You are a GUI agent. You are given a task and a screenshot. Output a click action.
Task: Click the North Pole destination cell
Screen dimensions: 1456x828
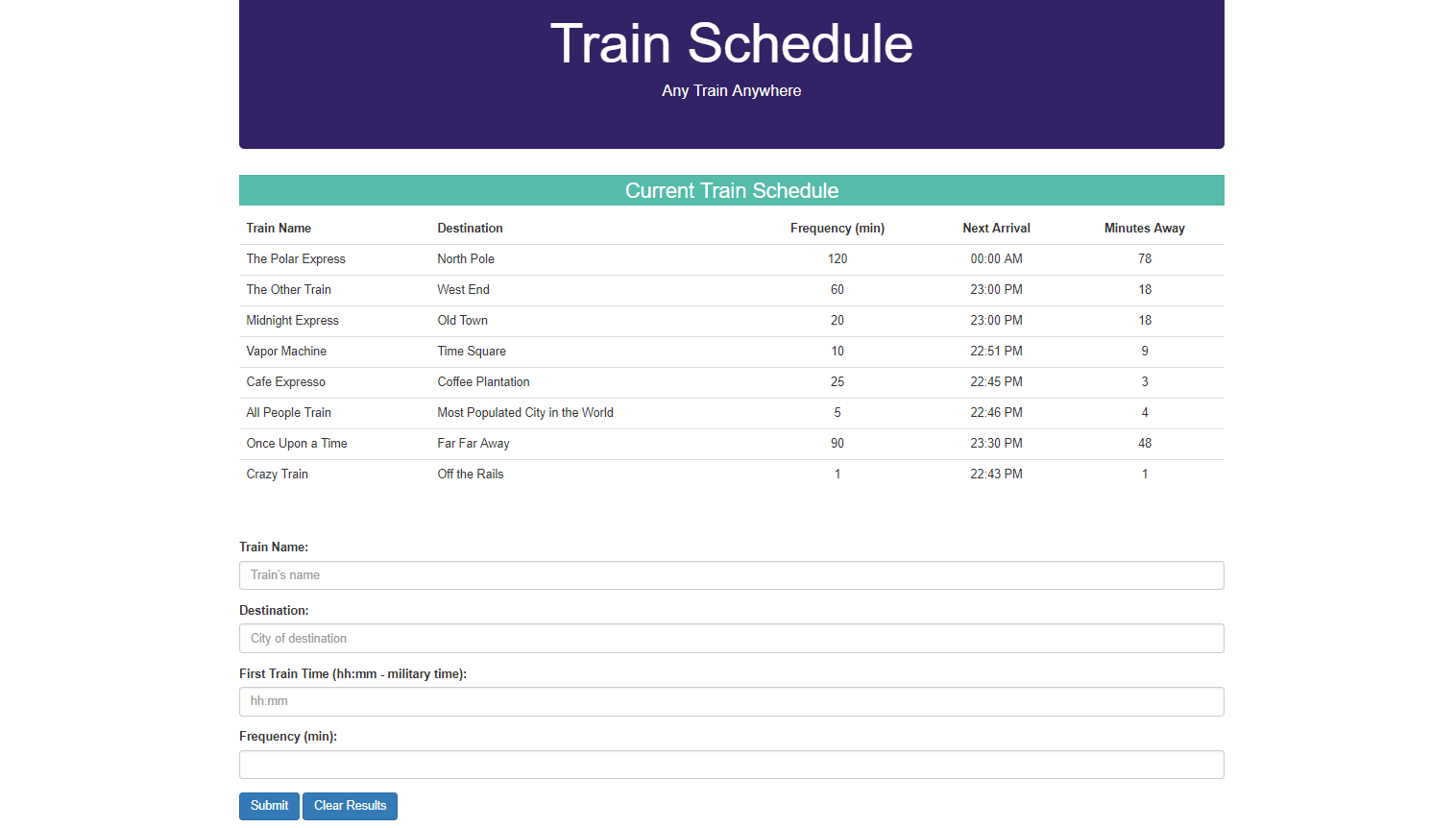coord(466,259)
